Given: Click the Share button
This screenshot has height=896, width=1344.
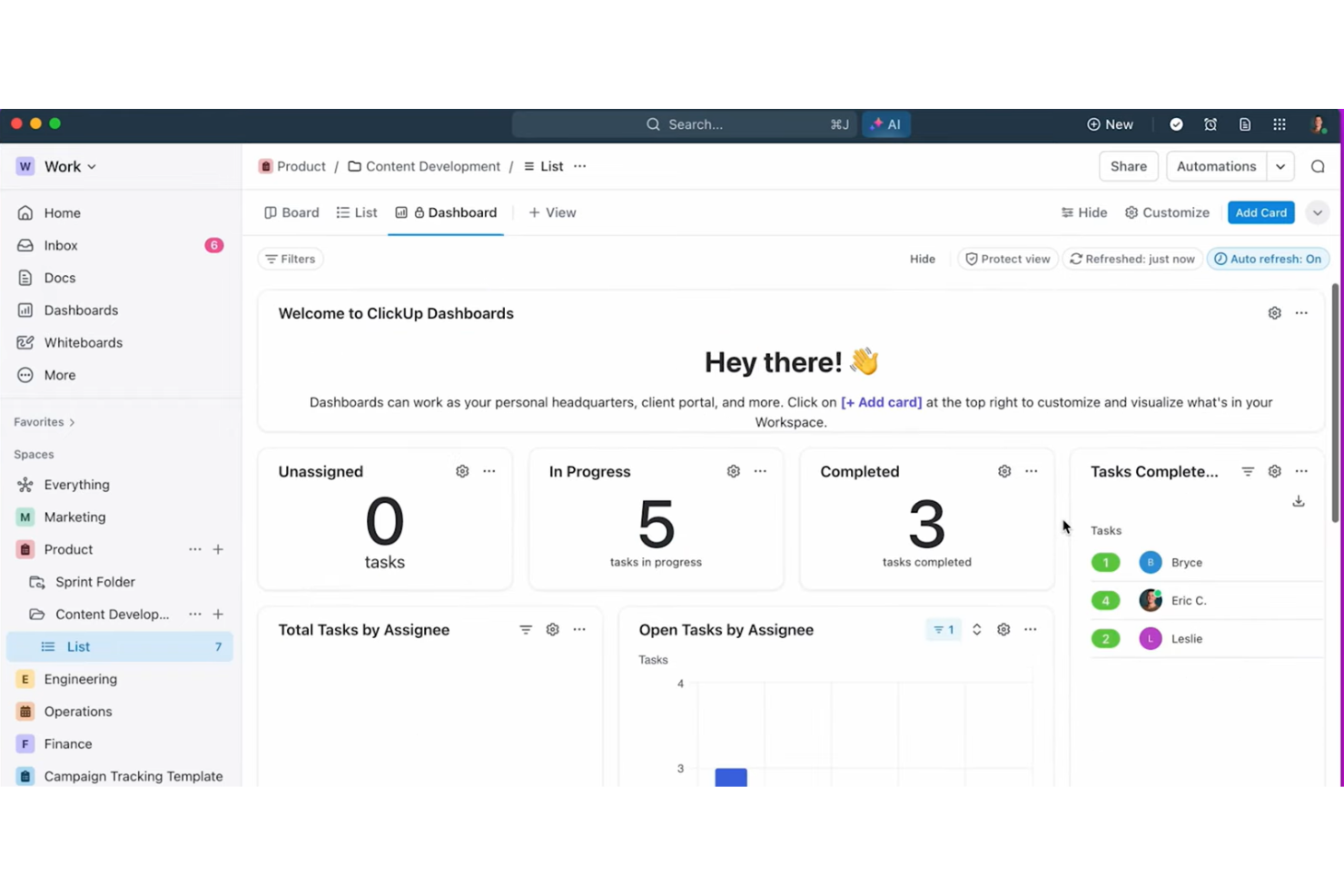Looking at the screenshot, I should (1128, 166).
